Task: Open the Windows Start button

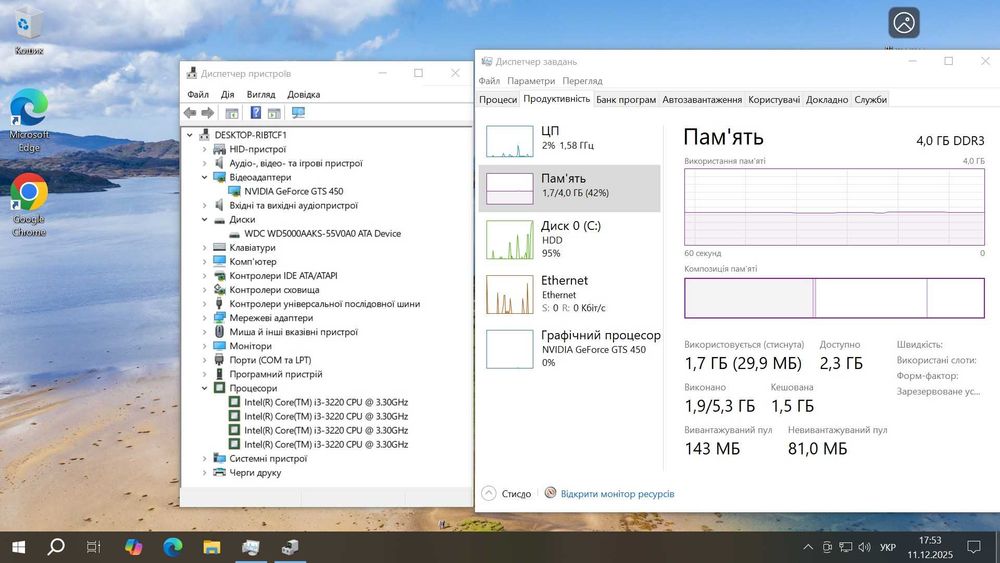Action: 18,547
